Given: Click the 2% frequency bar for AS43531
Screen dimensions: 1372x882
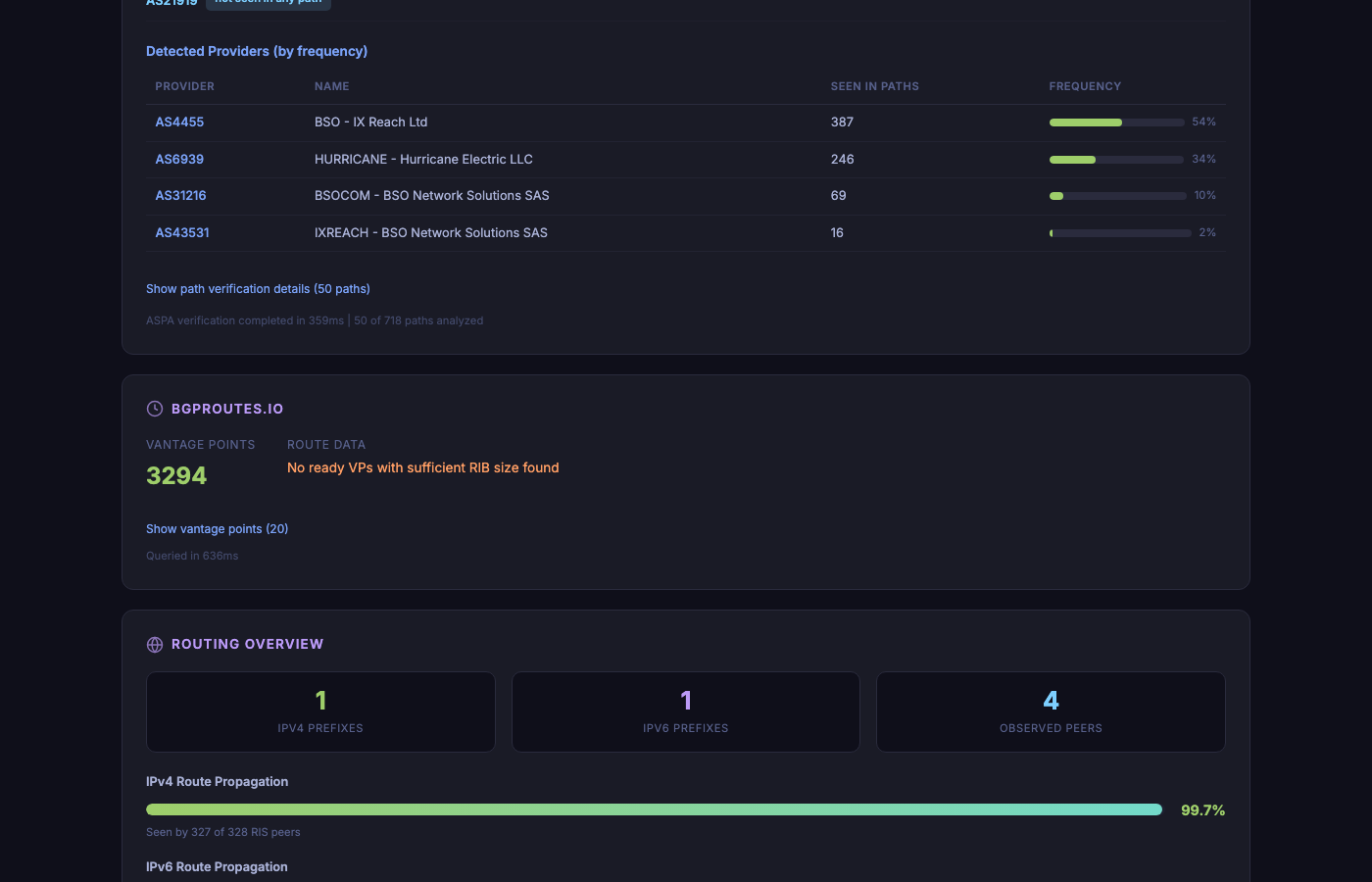Looking at the screenshot, I should [x=1120, y=233].
